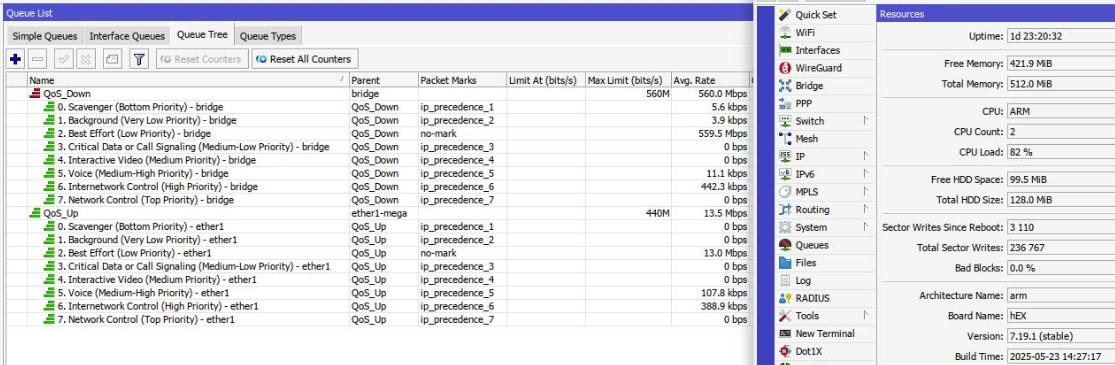Sort by Packet Marks column header
Image resolution: width=1115 pixels, height=365 pixels.
[462, 80]
